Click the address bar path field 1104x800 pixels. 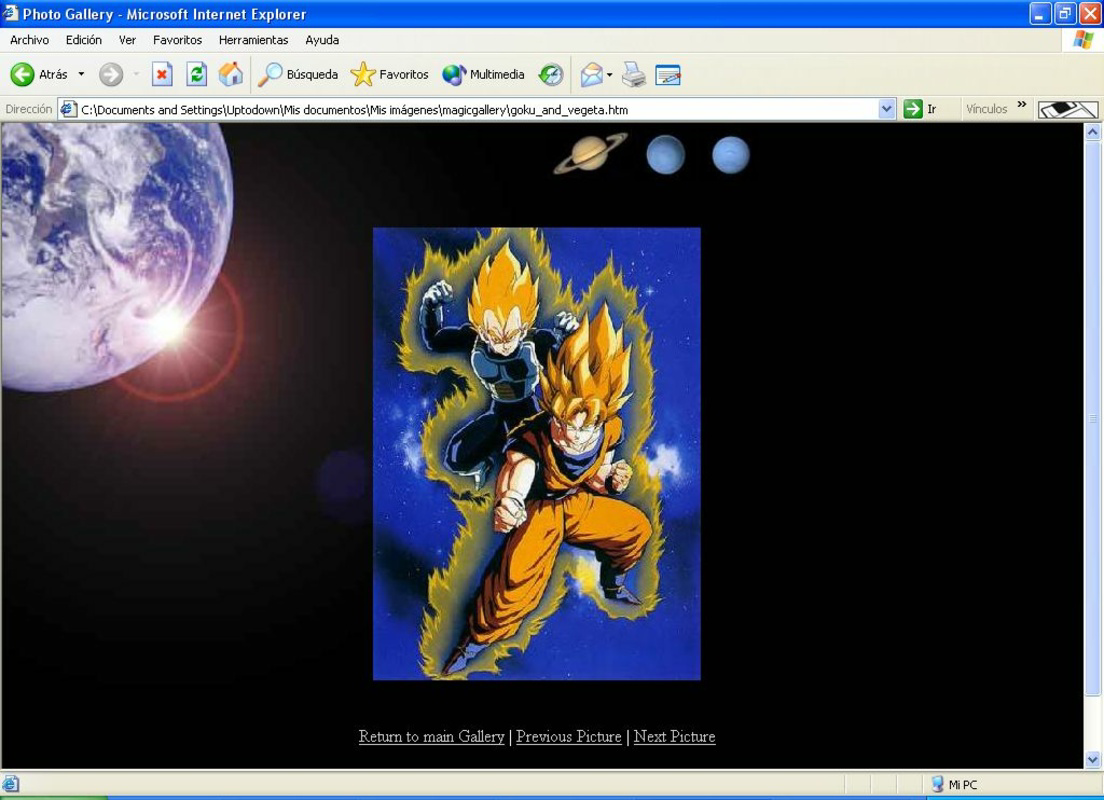click(477, 109)
